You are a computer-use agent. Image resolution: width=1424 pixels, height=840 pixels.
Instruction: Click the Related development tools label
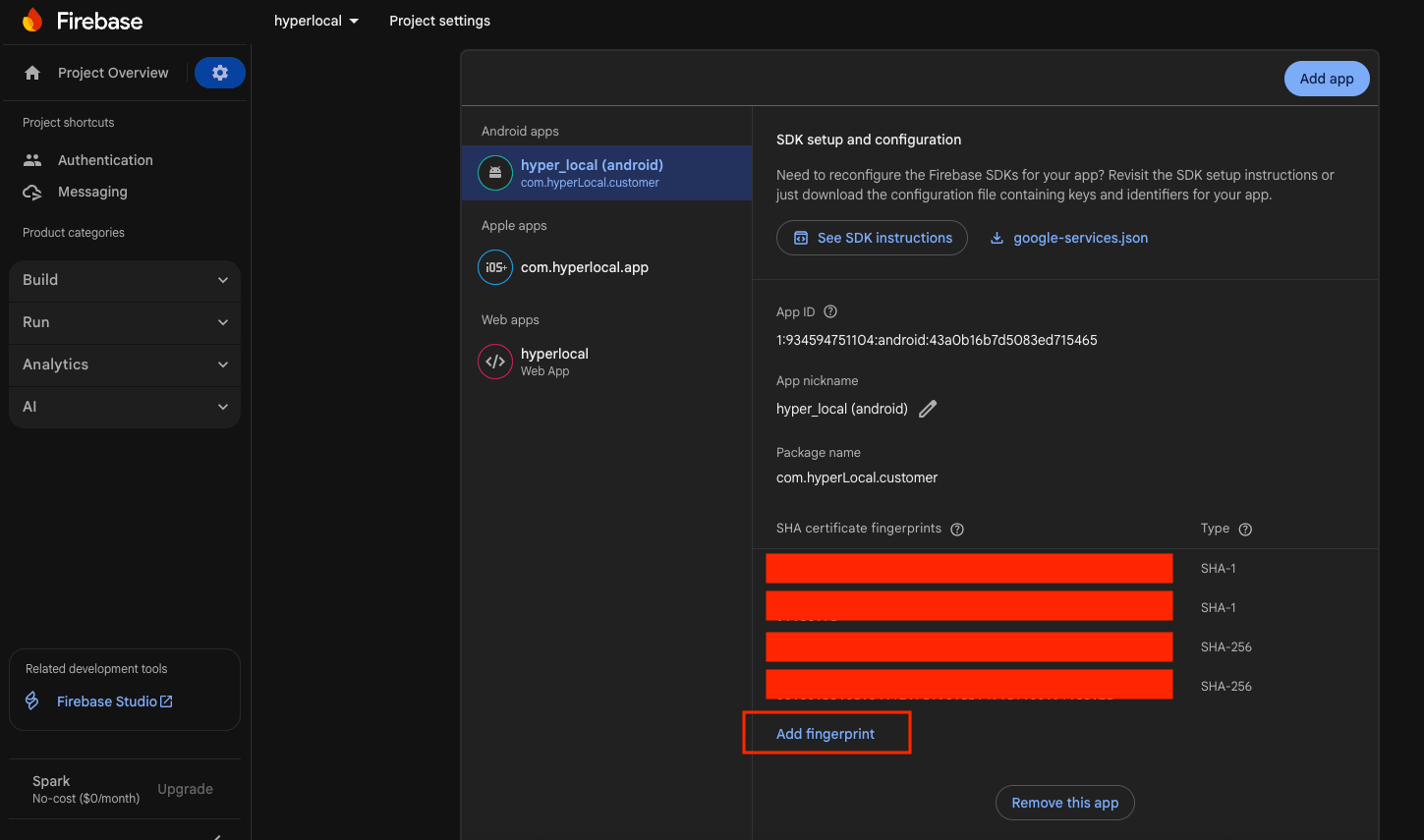click(x=96, y=669)
